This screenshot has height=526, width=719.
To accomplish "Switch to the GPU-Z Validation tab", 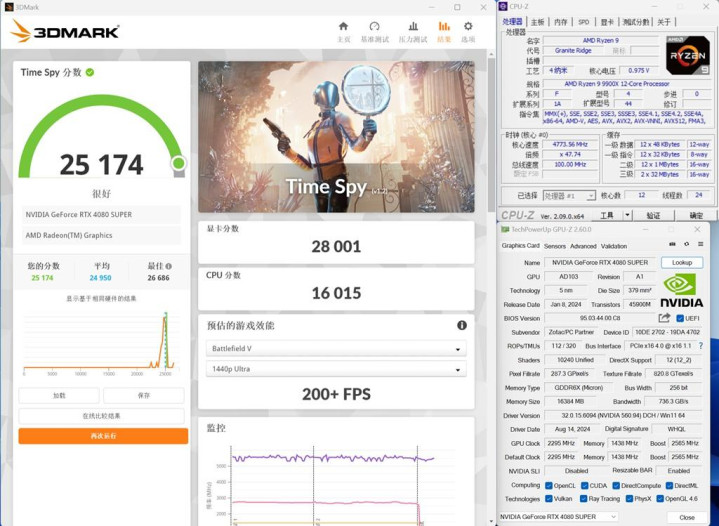I will tap(614, 246).
